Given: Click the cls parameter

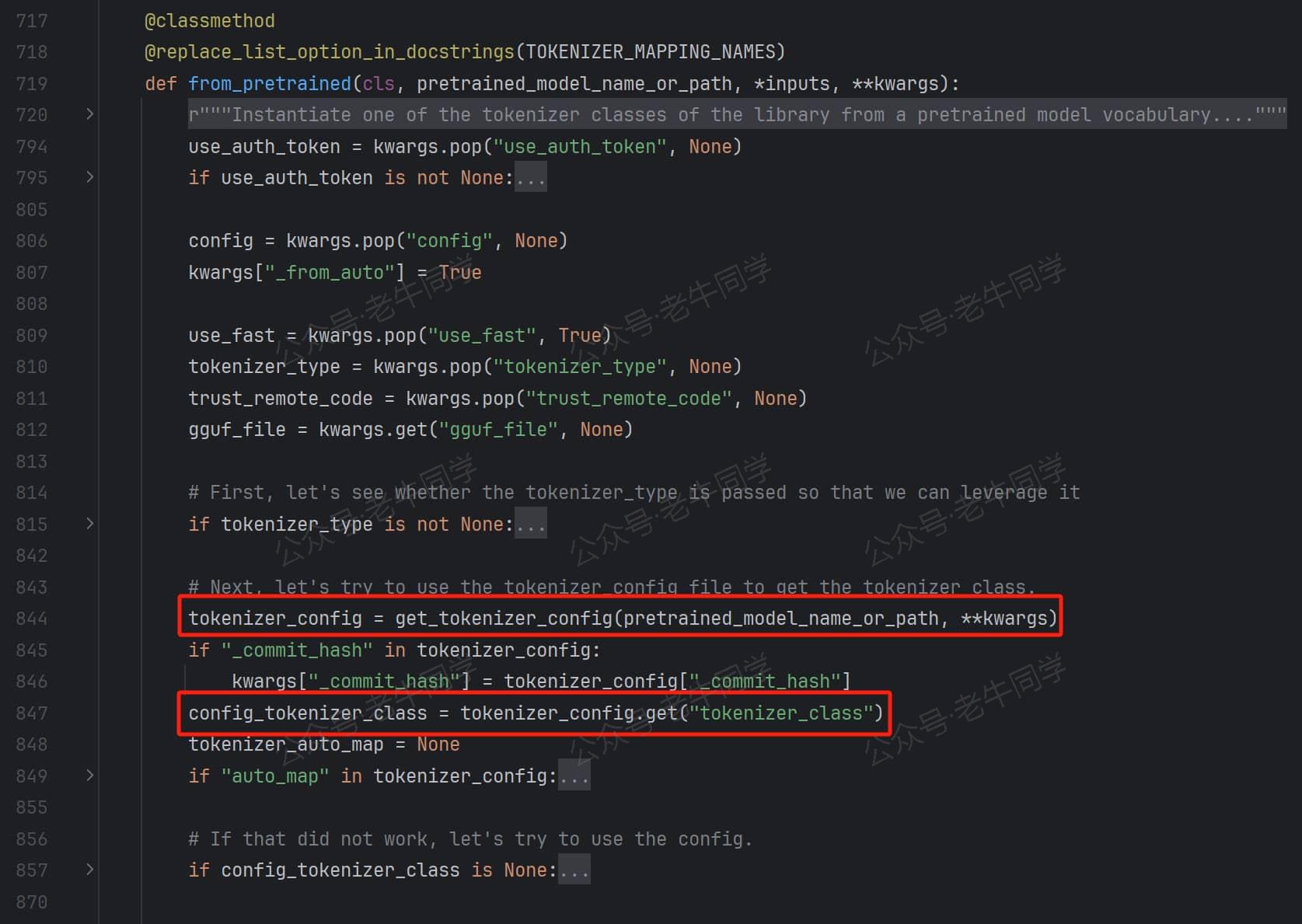Looking at the screenshot, I should (379, 84).
